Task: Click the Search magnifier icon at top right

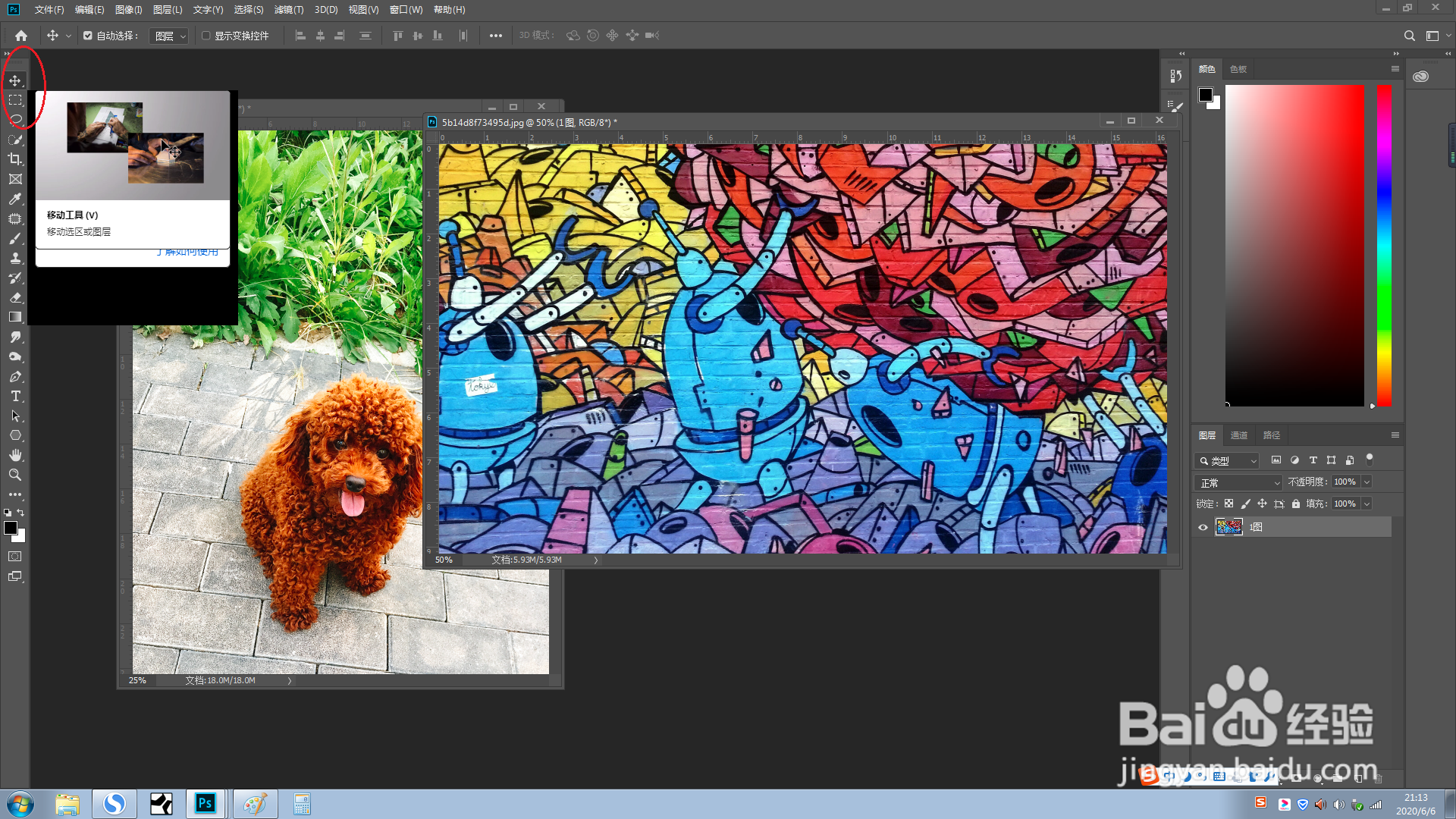Action: (x=1409, y=36)
